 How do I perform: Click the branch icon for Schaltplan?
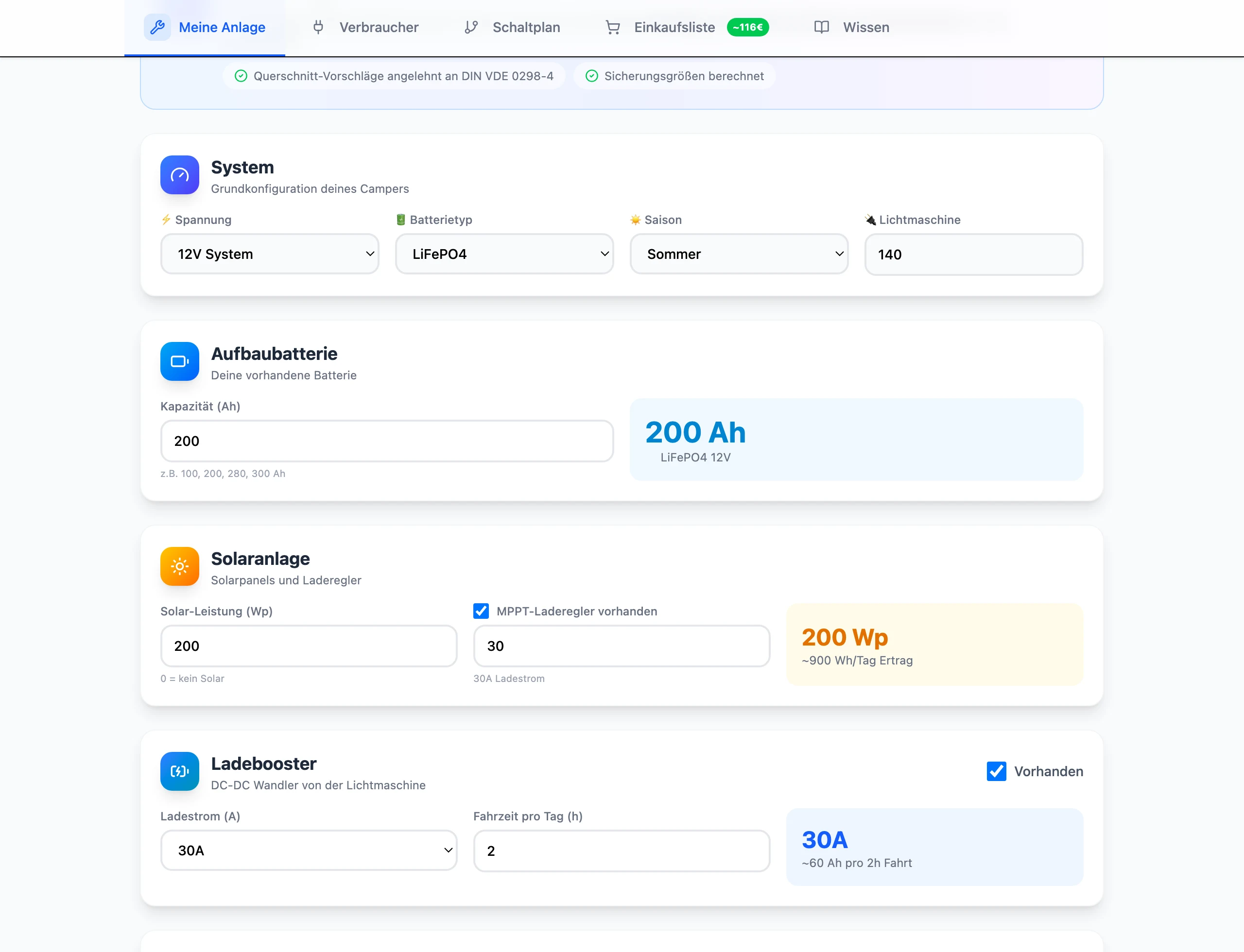471,27
